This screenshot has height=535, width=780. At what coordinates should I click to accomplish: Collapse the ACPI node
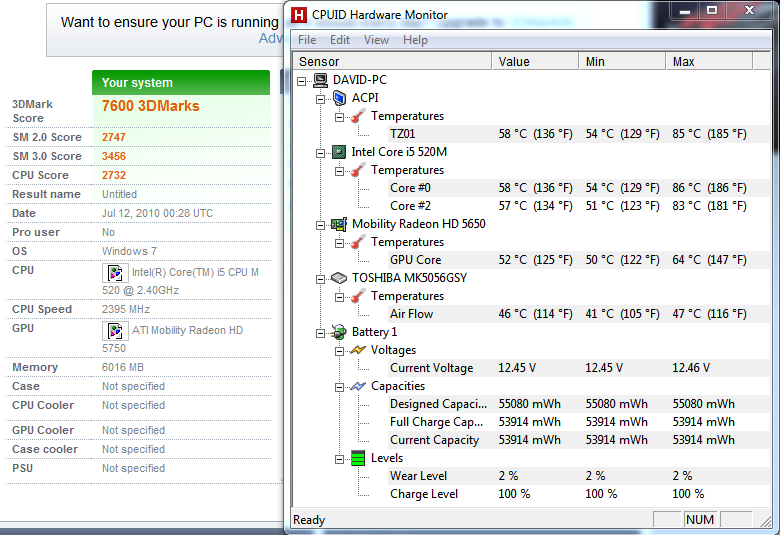click(320, 99)
